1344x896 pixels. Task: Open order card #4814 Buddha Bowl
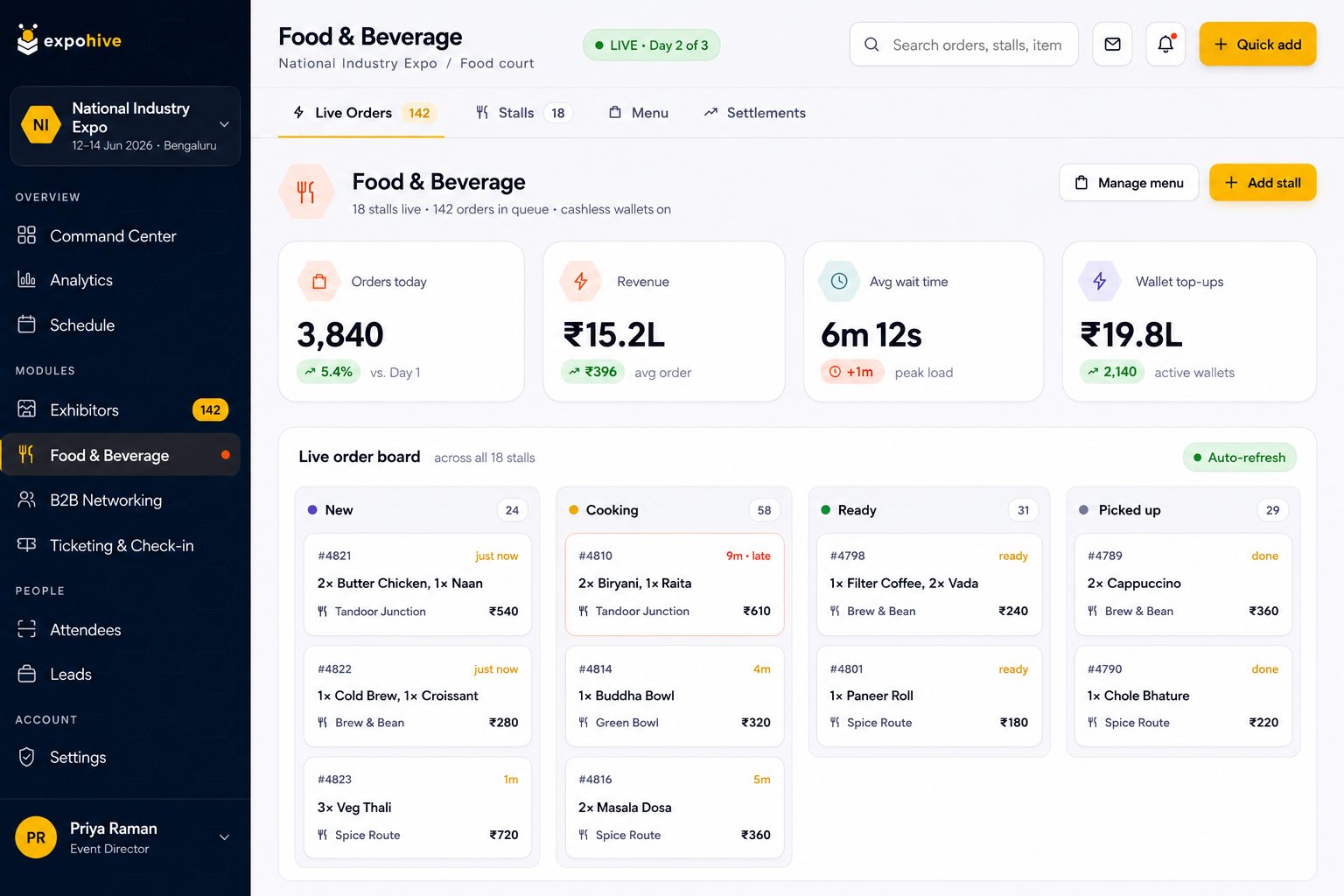click(x=675, y=696)
